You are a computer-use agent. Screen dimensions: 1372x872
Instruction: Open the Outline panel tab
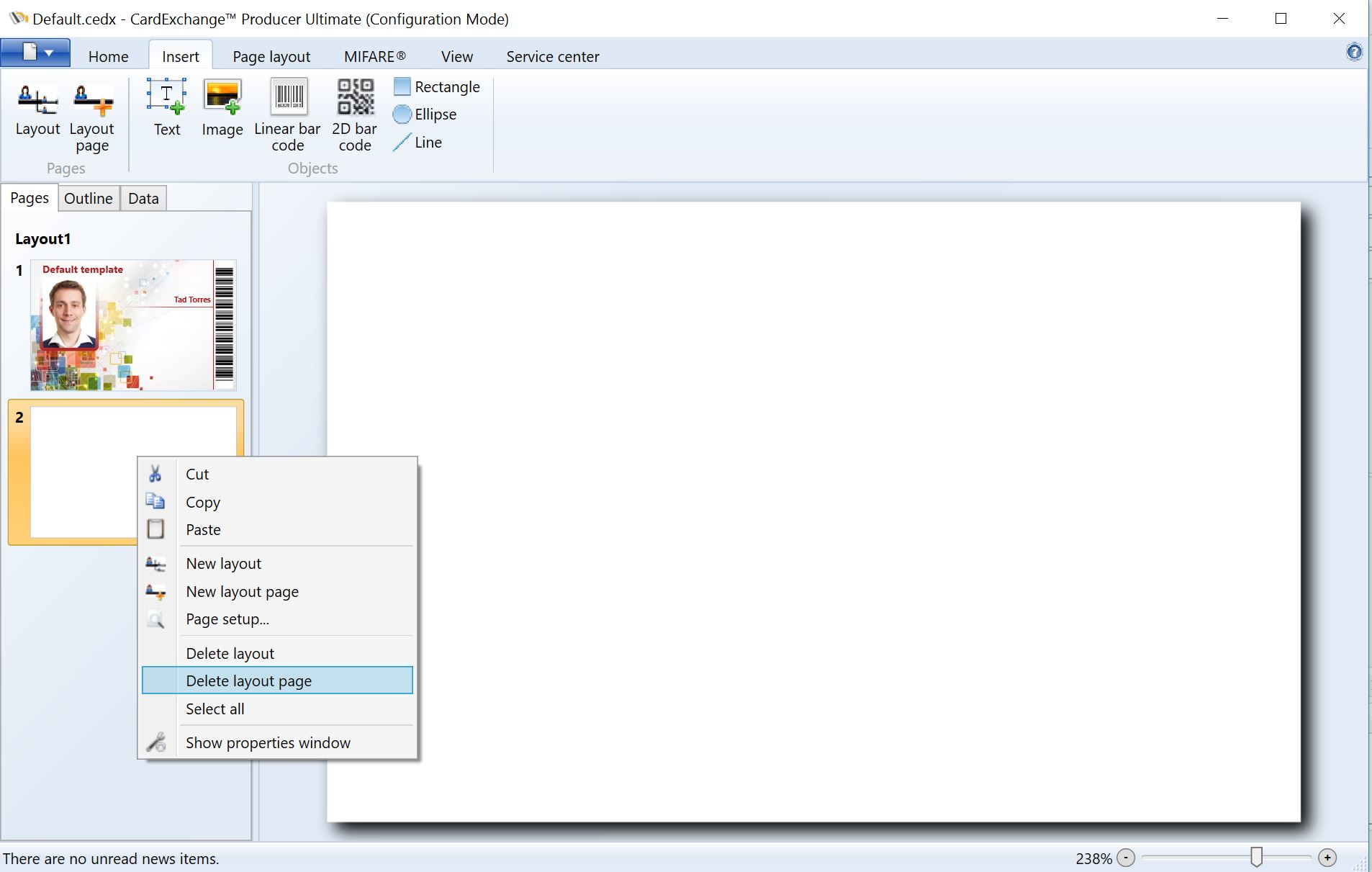click(x=89, y=198)
